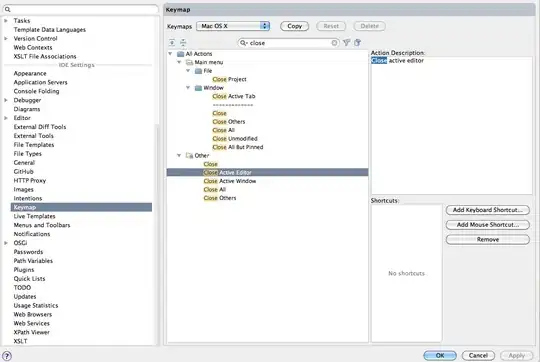This screenshot has height=362, width=540.
Task: Click the Copy keymap button
Action: pyautogui.click(x=294, y=26)
